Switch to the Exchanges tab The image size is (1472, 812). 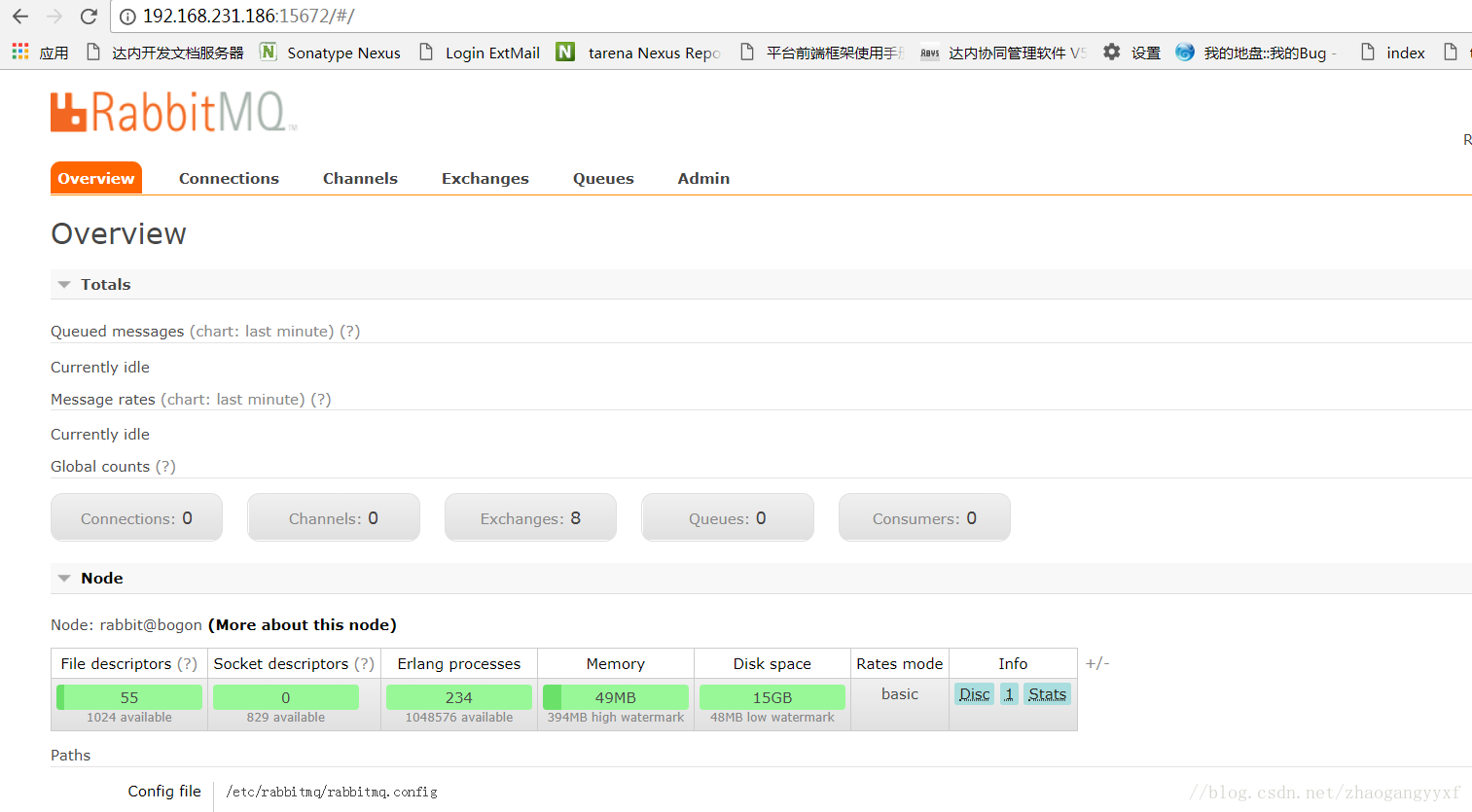485,178
